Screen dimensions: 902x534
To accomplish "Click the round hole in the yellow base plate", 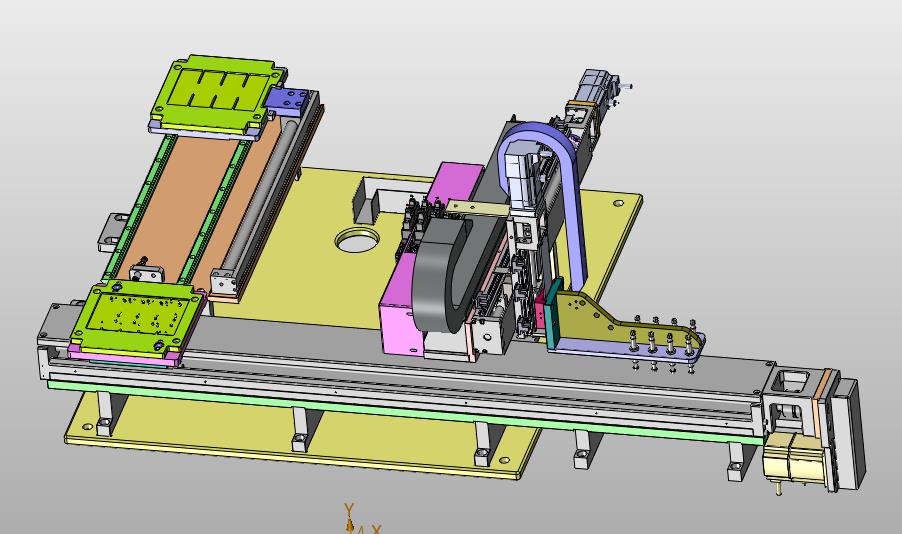I will tap(357, 240).
